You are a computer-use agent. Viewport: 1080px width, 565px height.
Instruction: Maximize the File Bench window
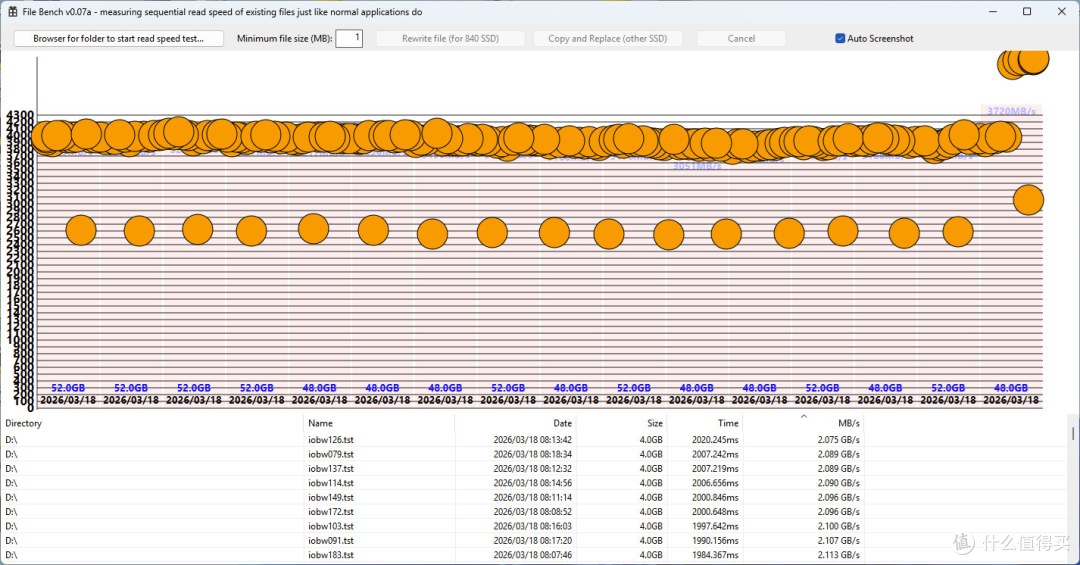click(x=1027, y=12)
